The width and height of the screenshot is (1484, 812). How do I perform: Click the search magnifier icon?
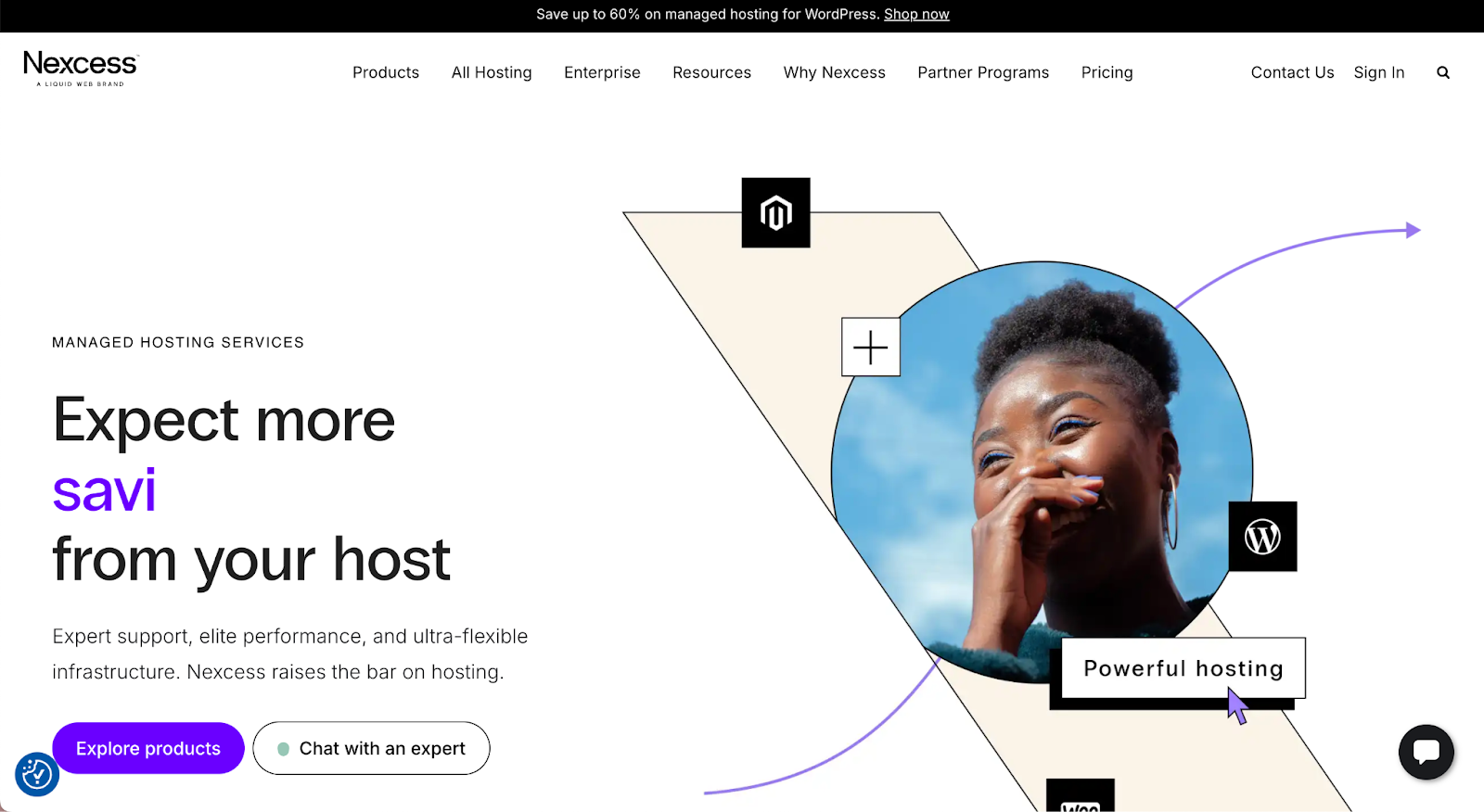pyautogui.click(x=1443, y=72)
